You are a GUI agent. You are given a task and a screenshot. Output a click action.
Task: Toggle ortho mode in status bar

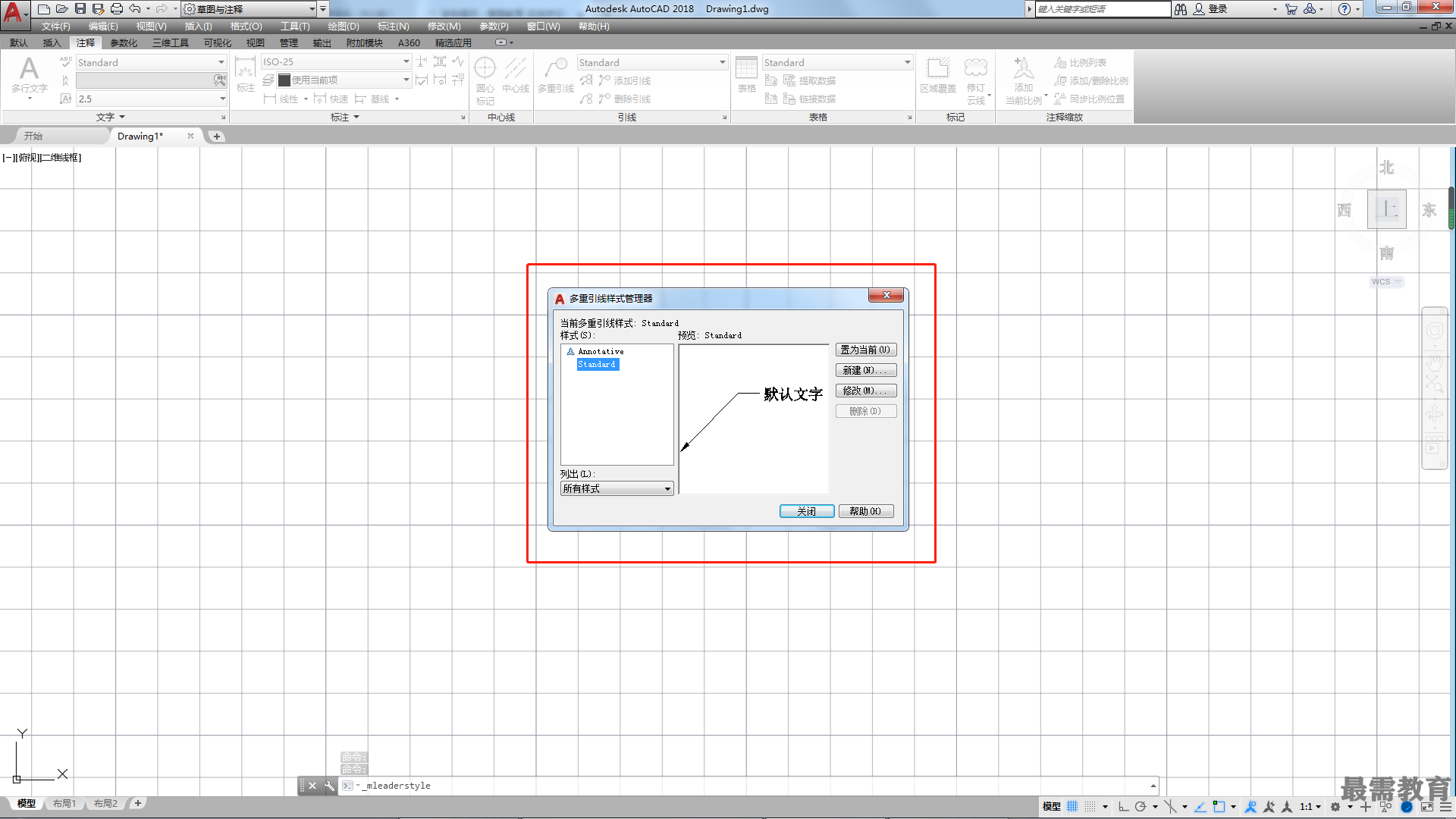[x=1123, y=807]
